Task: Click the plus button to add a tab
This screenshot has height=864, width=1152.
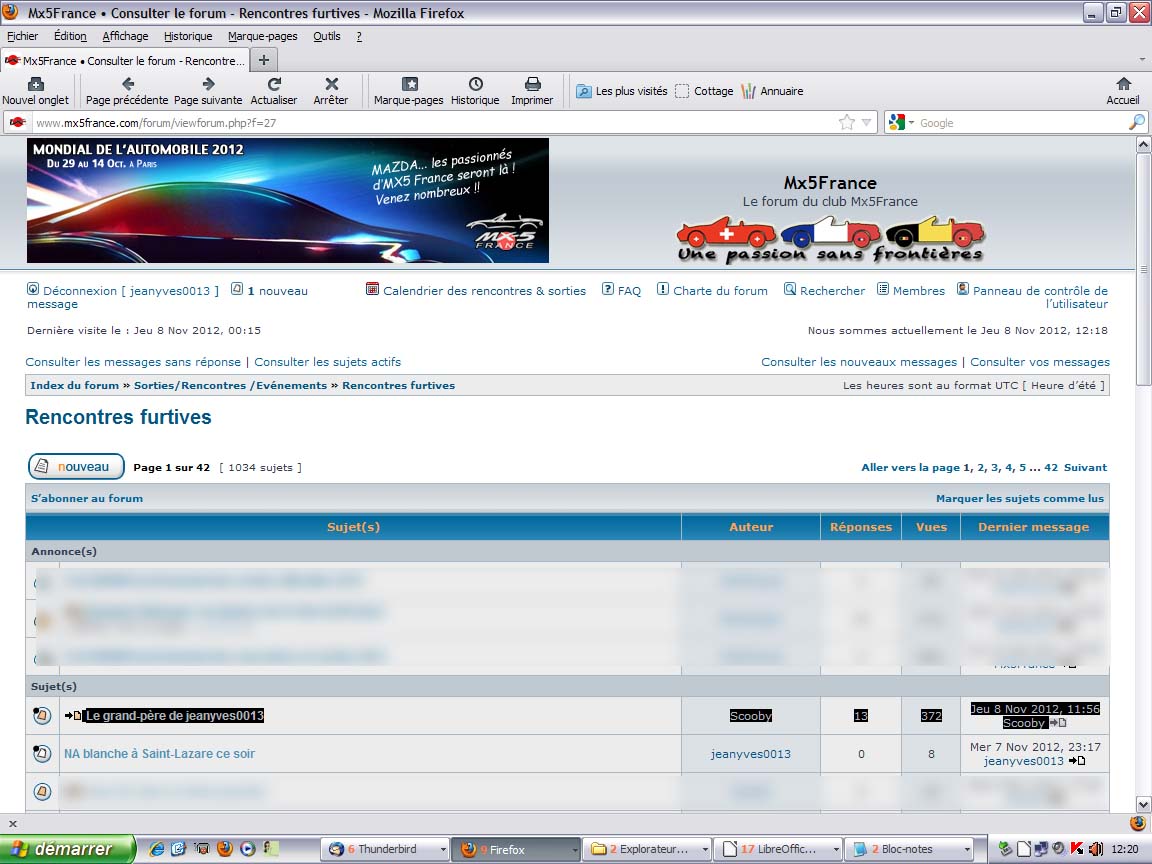Action: [264, 60]
